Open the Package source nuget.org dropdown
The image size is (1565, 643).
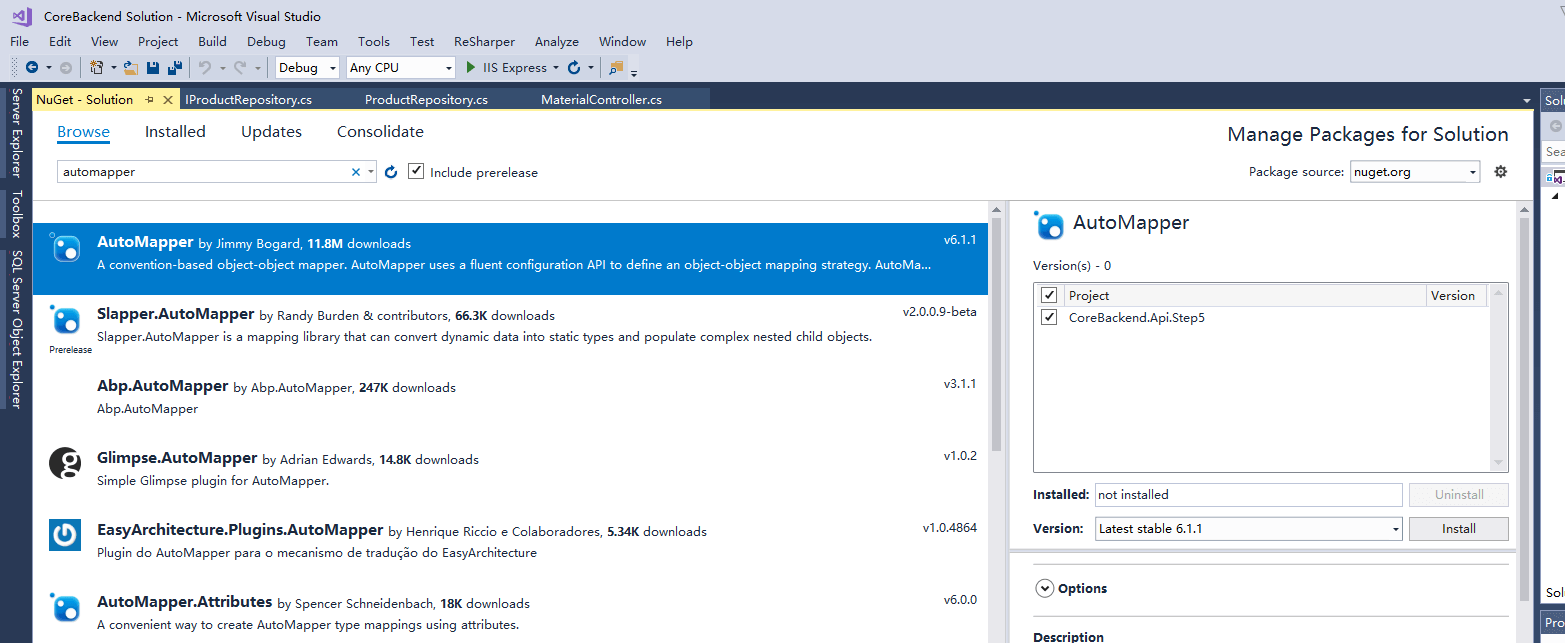[x=1414, y=172]
